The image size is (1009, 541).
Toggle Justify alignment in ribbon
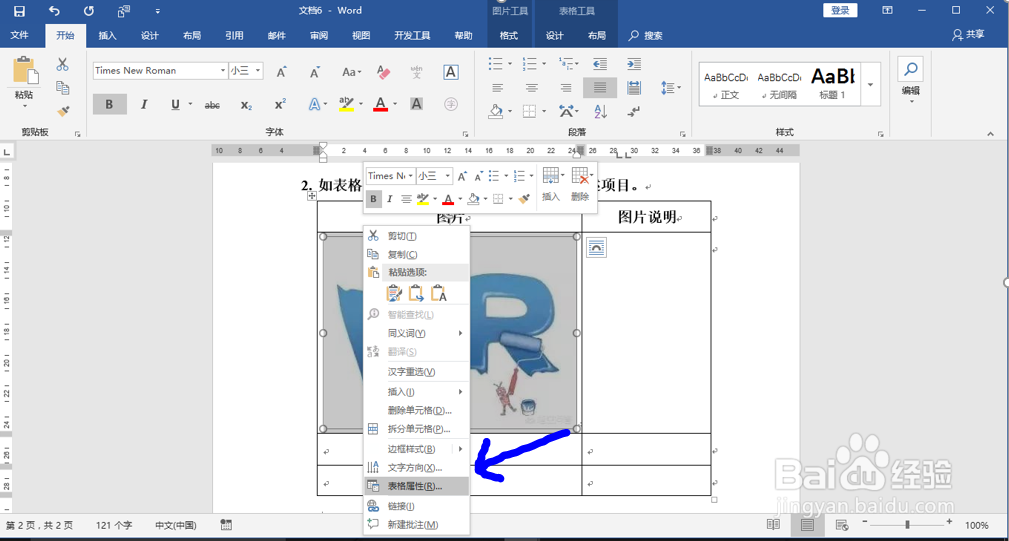(600, 87)
